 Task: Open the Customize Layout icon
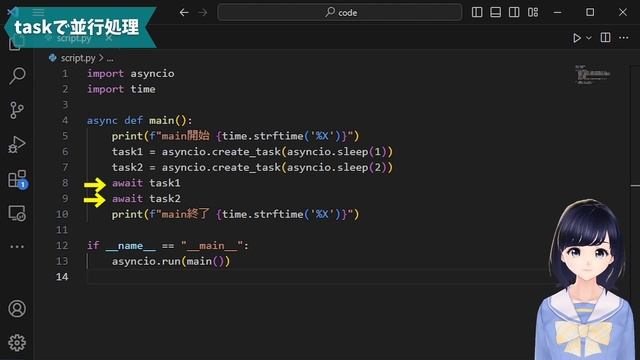point(533,12)
